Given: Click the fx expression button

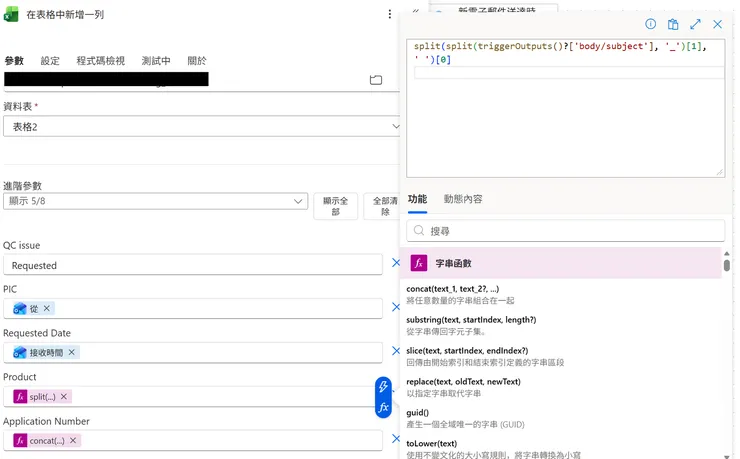Looking at the screenshot, I should tap(383, 407).
